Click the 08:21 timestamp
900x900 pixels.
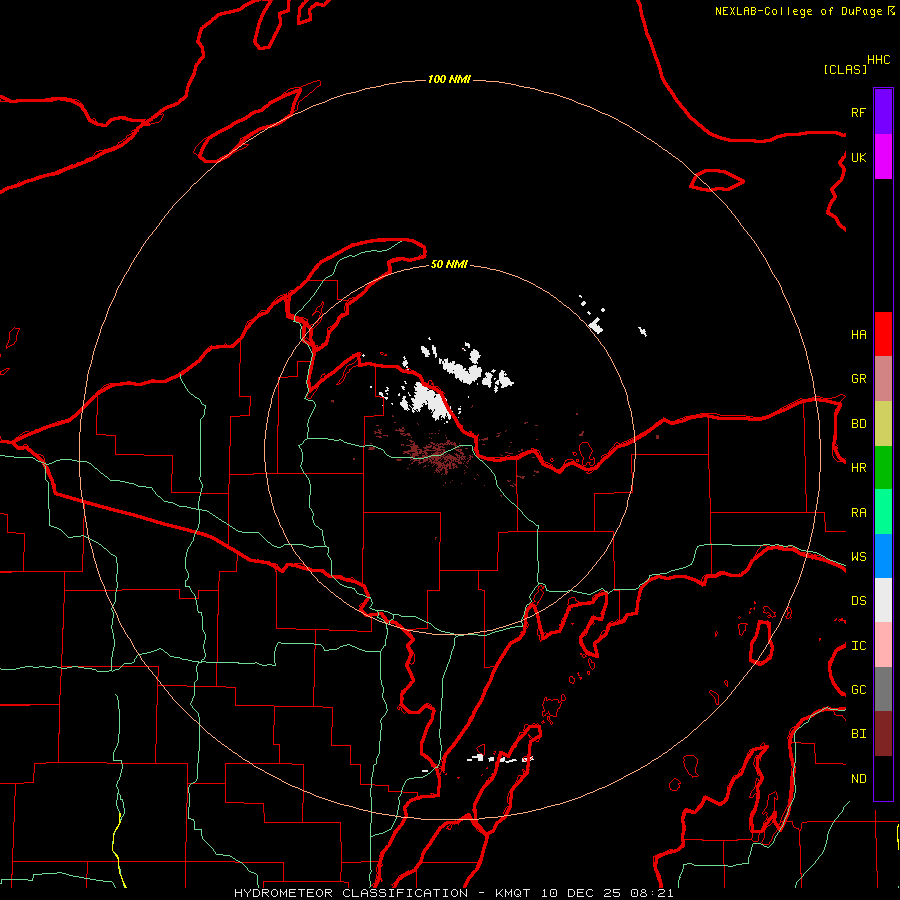[651, 893]
